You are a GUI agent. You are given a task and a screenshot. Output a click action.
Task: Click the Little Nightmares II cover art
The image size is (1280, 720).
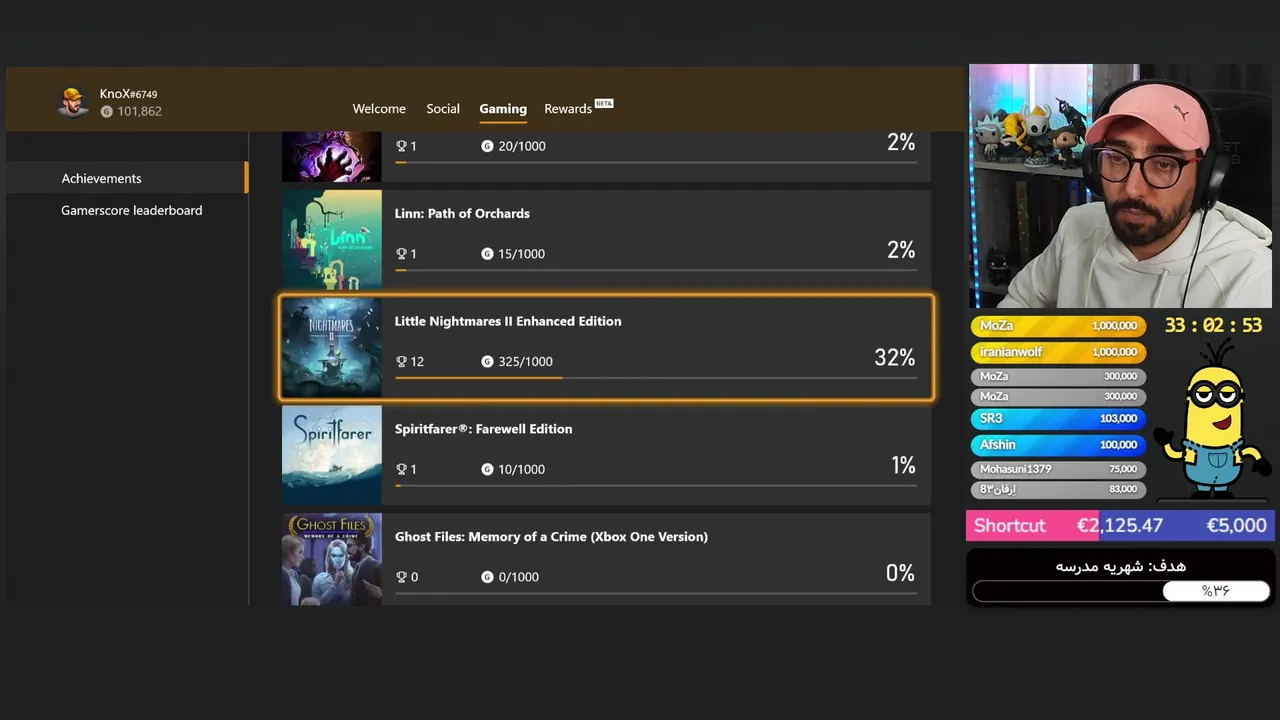pos(332,348)
